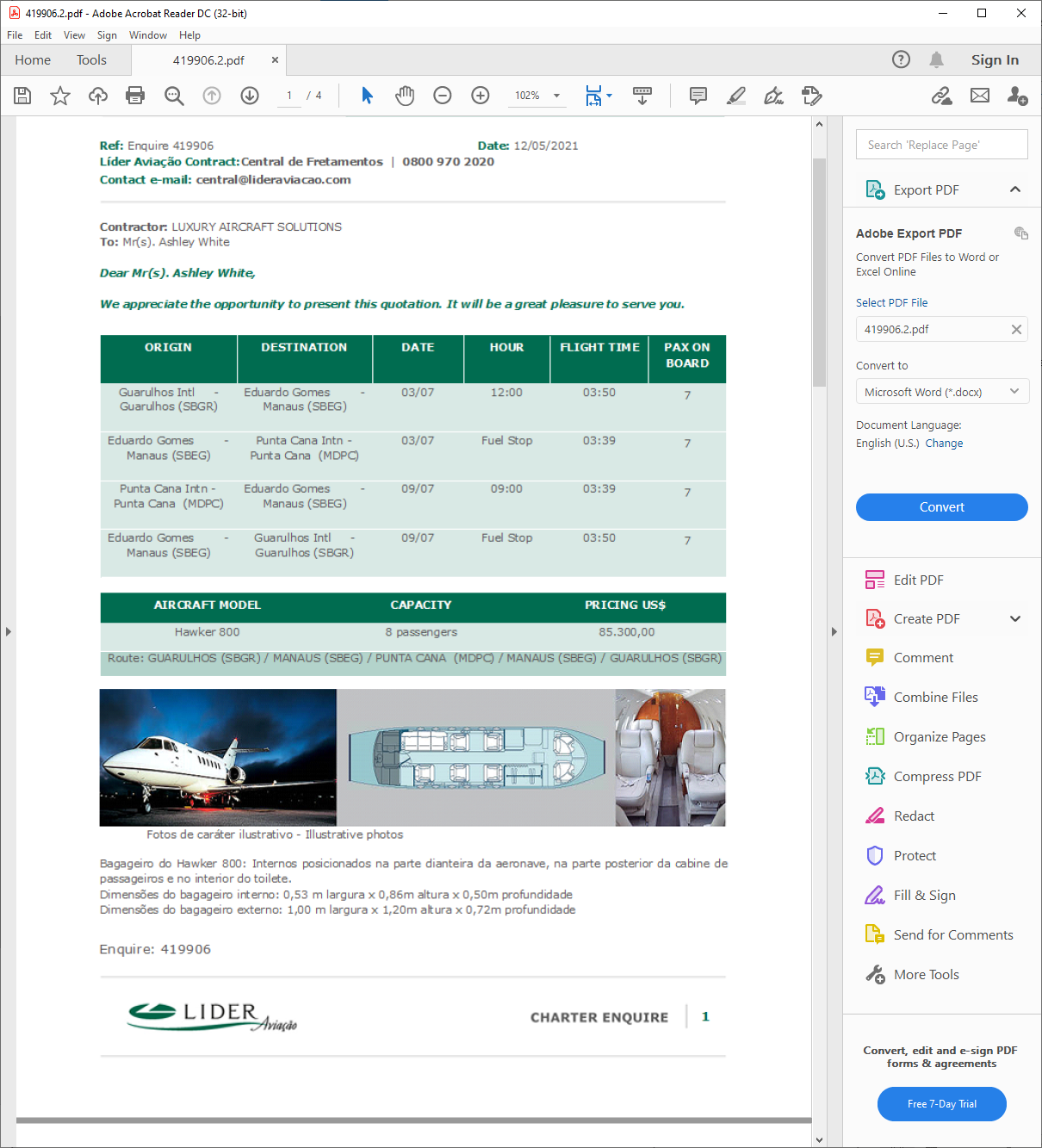The width and height of the screenshot is (1042, 1148).
Task: Open the Help question mark icon
Action: pos(901,59)
